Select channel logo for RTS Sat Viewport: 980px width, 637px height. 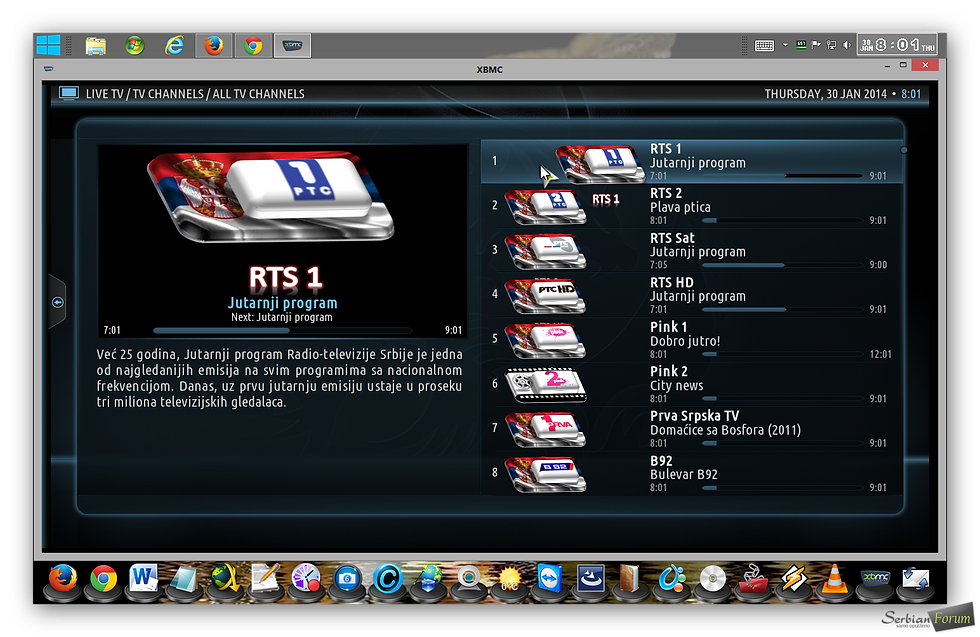tap(545, 251)
